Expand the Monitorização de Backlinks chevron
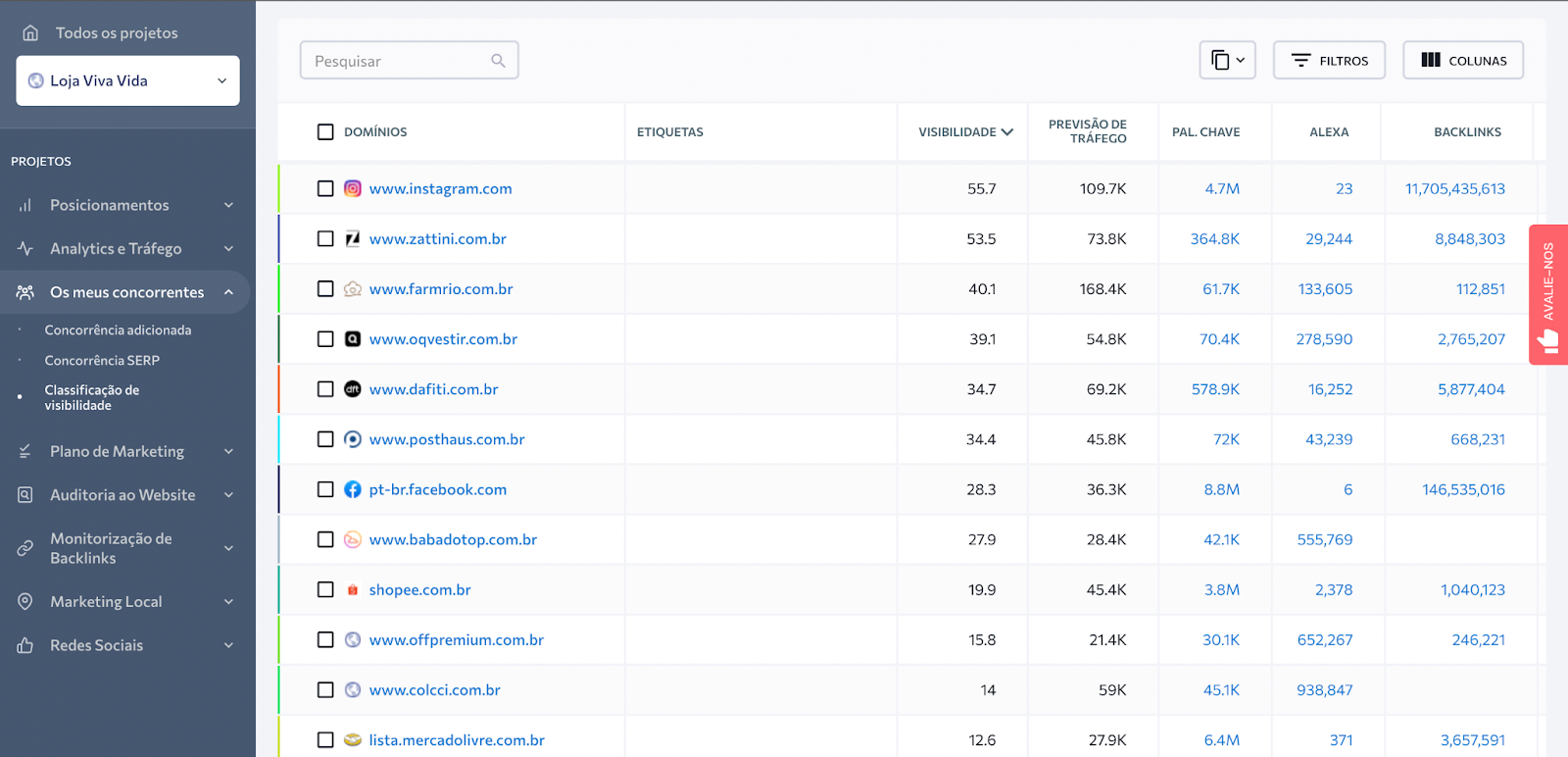Screen dimensions: 1568x757 (228, 548)
